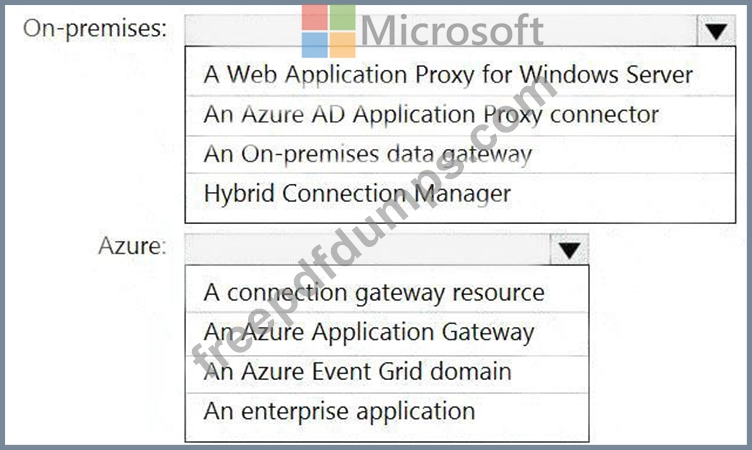Click the blue square of Microsoft logo
Image resolution: width=752 pixels, height=450 pixels.
(x=315, y=45)
